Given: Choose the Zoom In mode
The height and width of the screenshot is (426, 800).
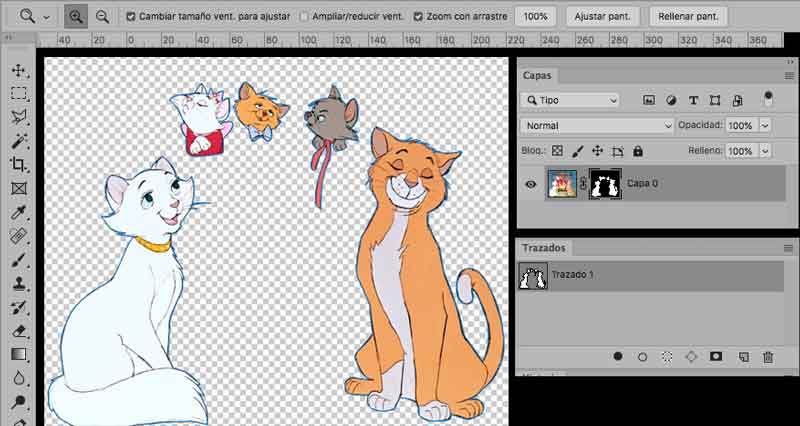Looking at the screenshot, I should pyautogui.click(x=76, y=16).
